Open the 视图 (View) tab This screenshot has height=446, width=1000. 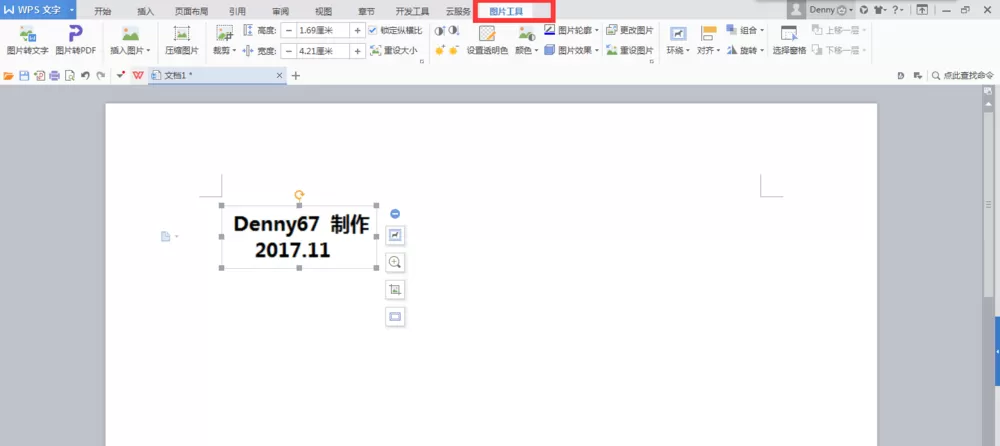pyautogui.click(x=323, y=11)
